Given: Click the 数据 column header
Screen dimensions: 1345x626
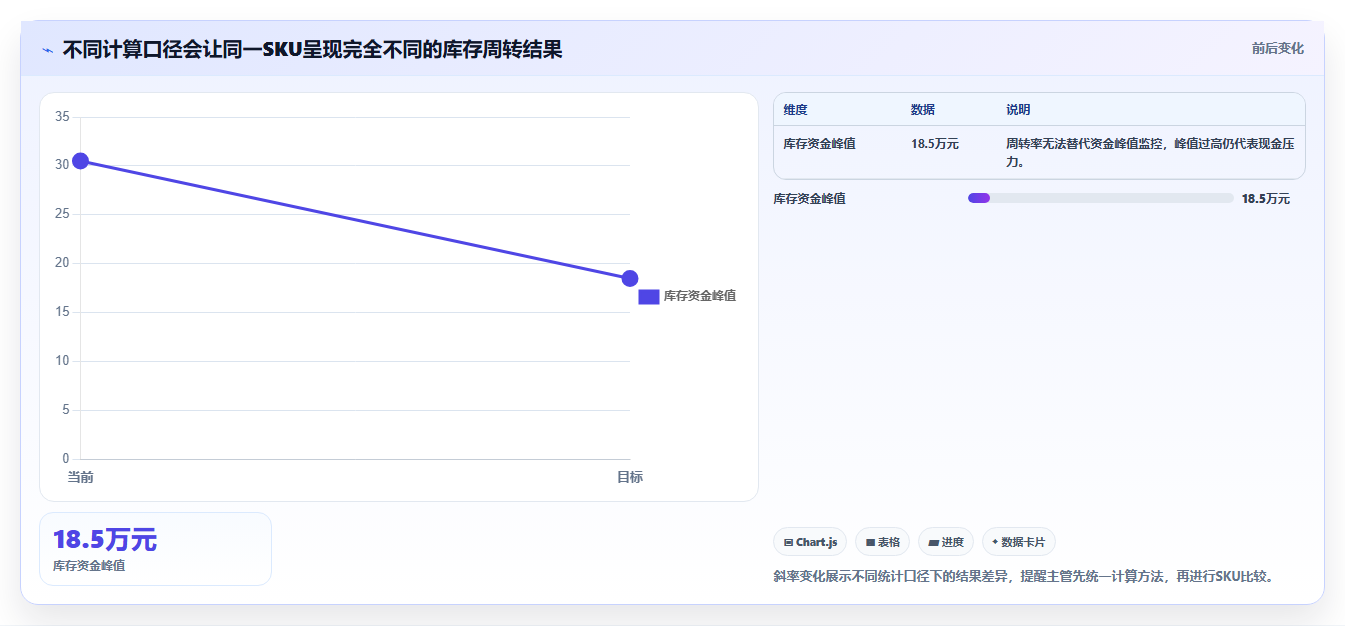Looking at the screenshot, I should tap(923, 110).
